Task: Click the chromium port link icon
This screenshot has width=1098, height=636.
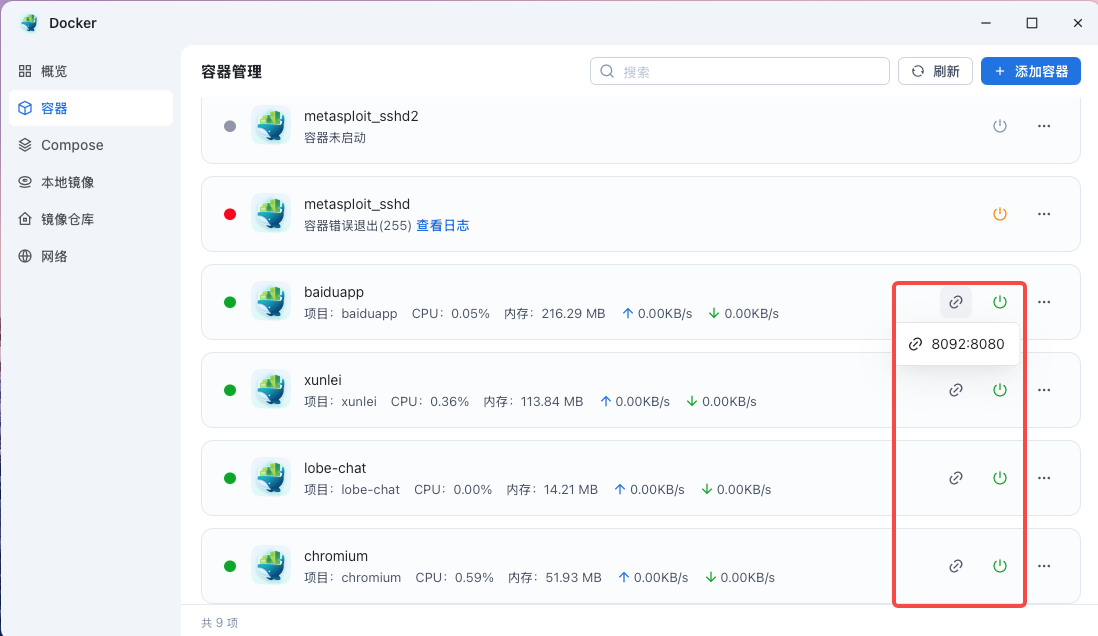Action: (956, 566)
